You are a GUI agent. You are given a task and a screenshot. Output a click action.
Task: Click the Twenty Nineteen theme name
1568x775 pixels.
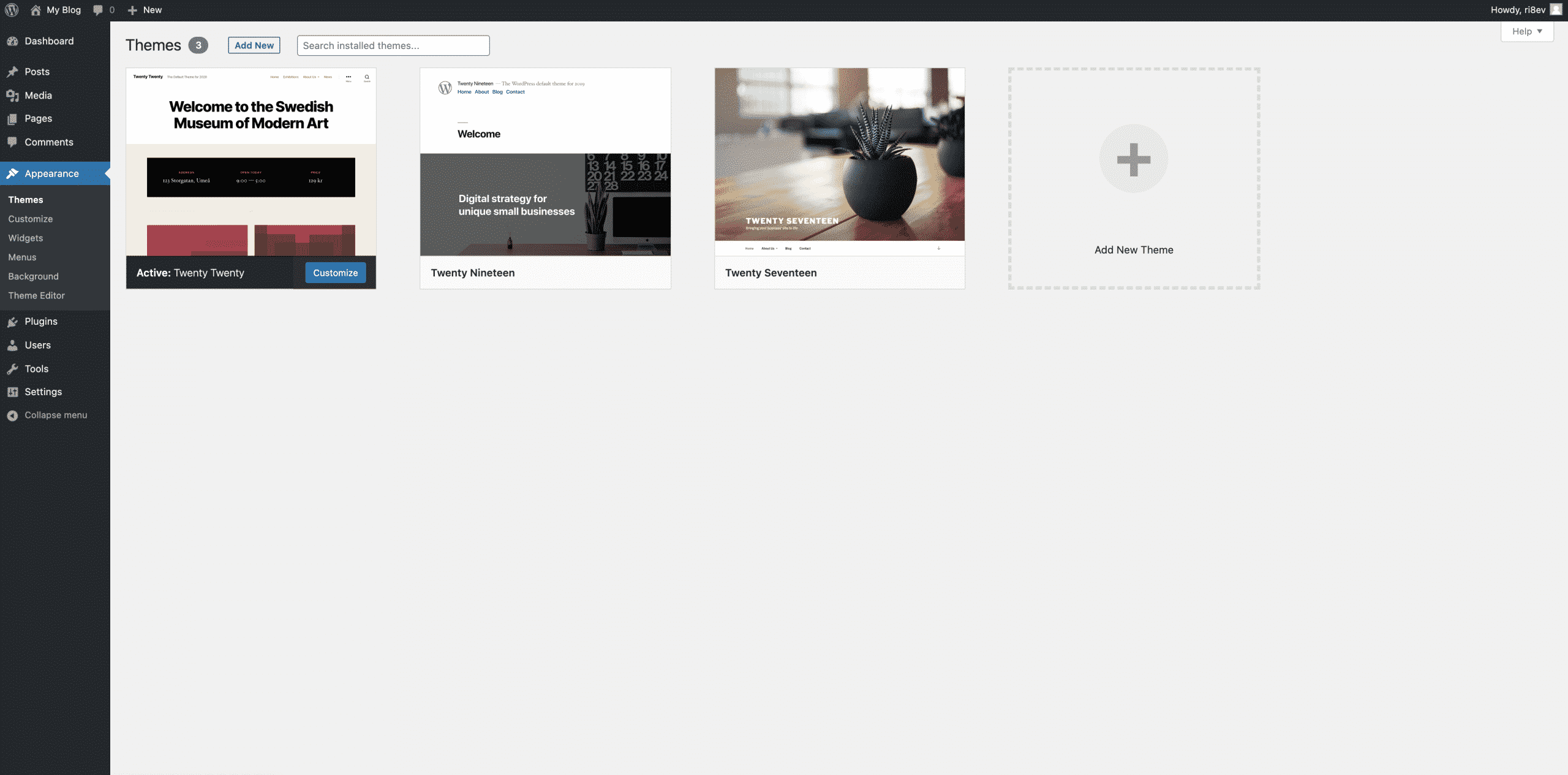pos(473,273)
